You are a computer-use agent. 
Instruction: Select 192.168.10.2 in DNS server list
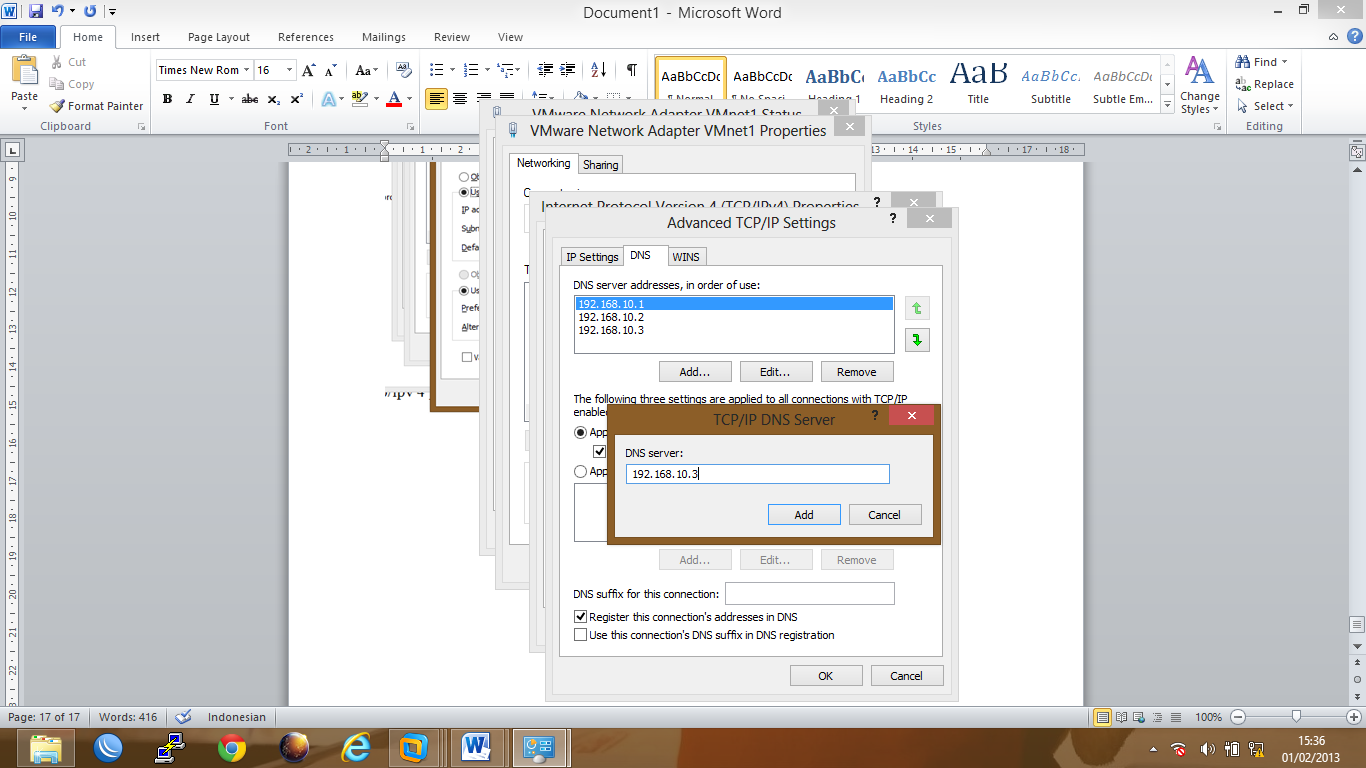(x=733, y=317)
